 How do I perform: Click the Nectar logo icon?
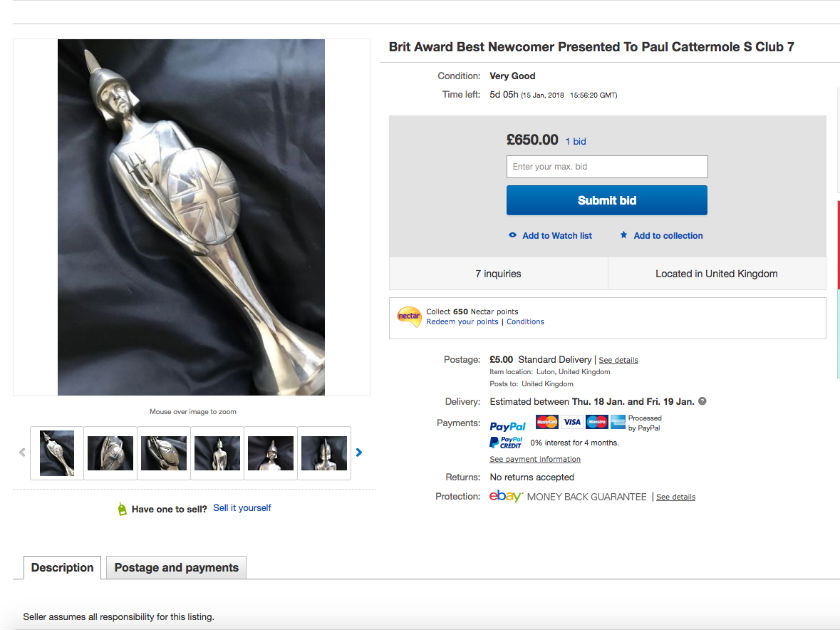tap(409, 316)
